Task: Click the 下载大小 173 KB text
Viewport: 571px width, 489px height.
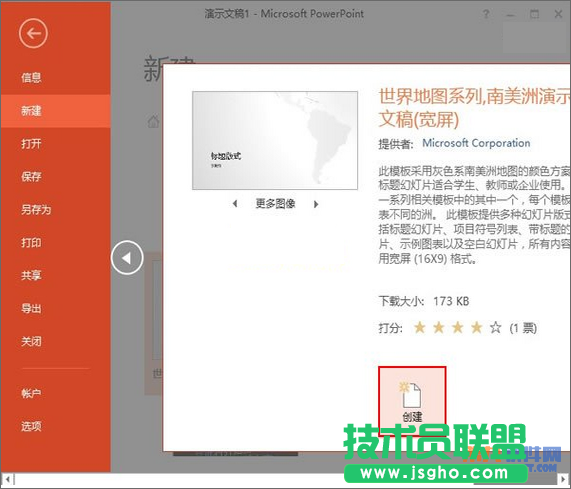Action: [424, 301]
